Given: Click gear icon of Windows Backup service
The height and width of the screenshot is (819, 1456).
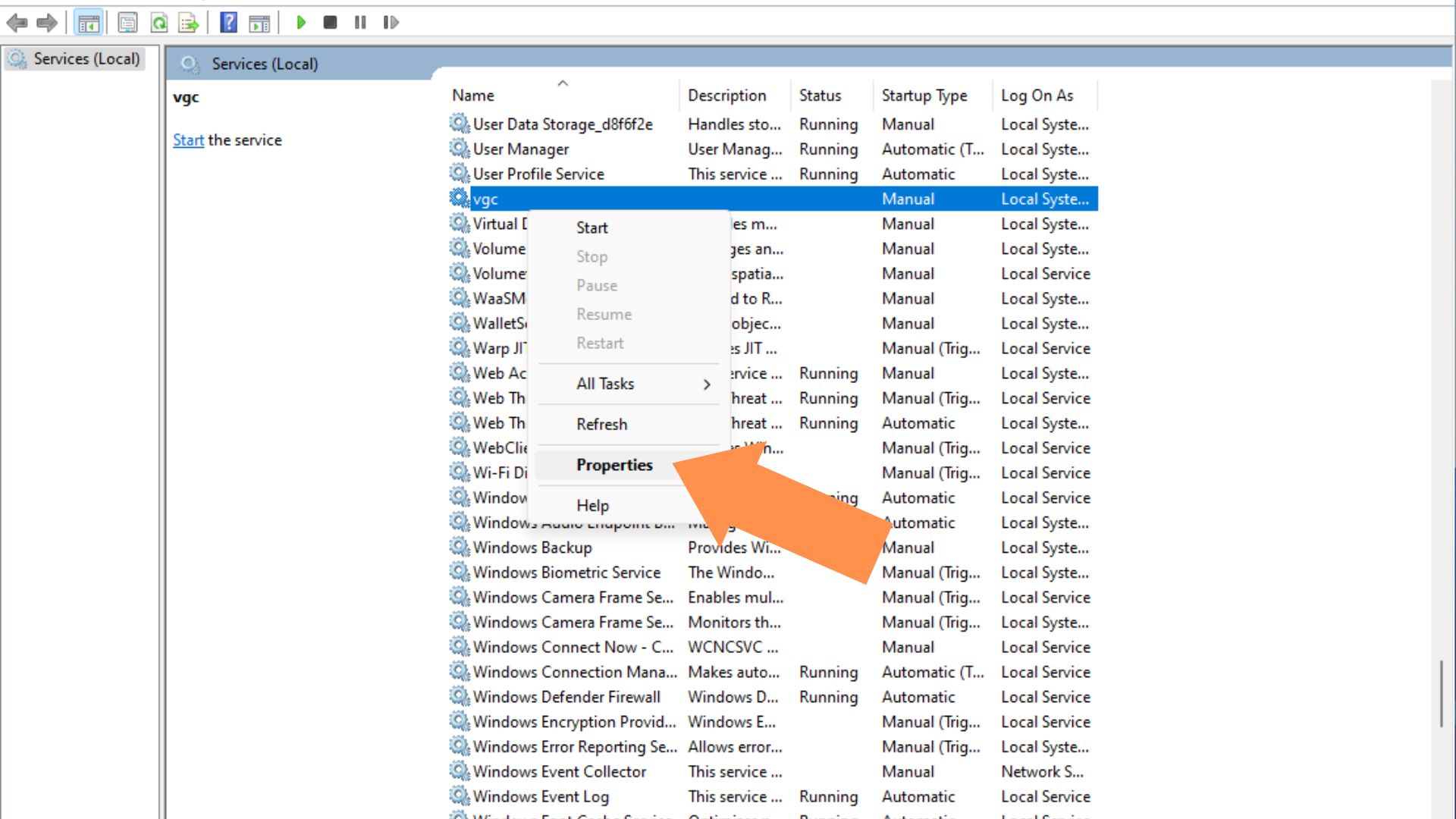Looking at the screenshot, I should (x=460, y=547).
